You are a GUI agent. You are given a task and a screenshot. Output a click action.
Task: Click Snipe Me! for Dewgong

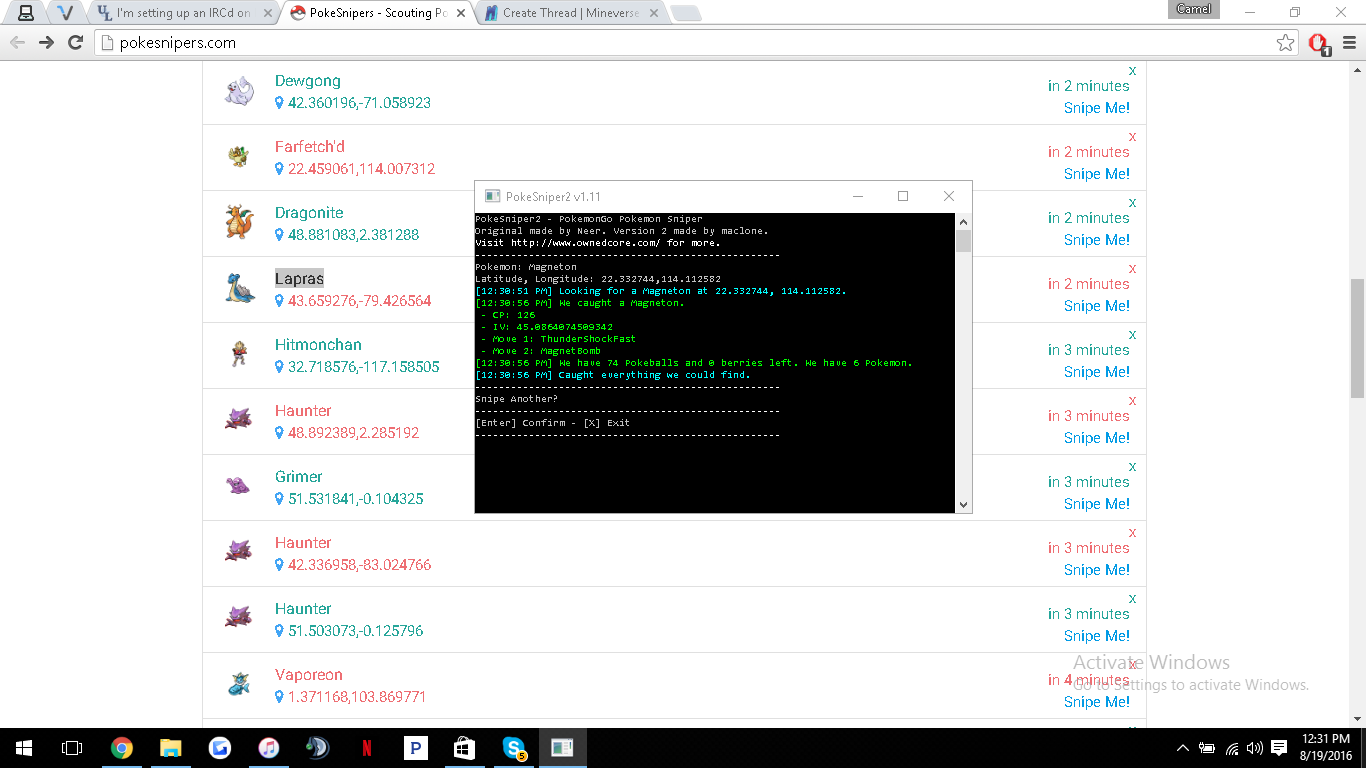(1097, 108)
